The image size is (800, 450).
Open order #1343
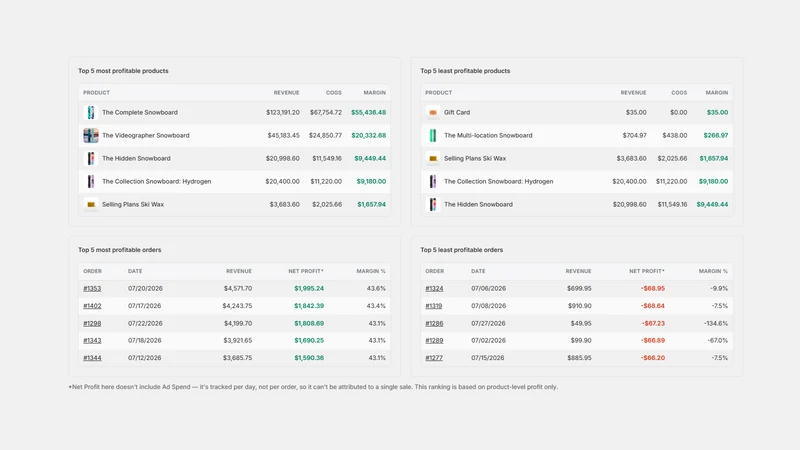(x=92, y=340)
